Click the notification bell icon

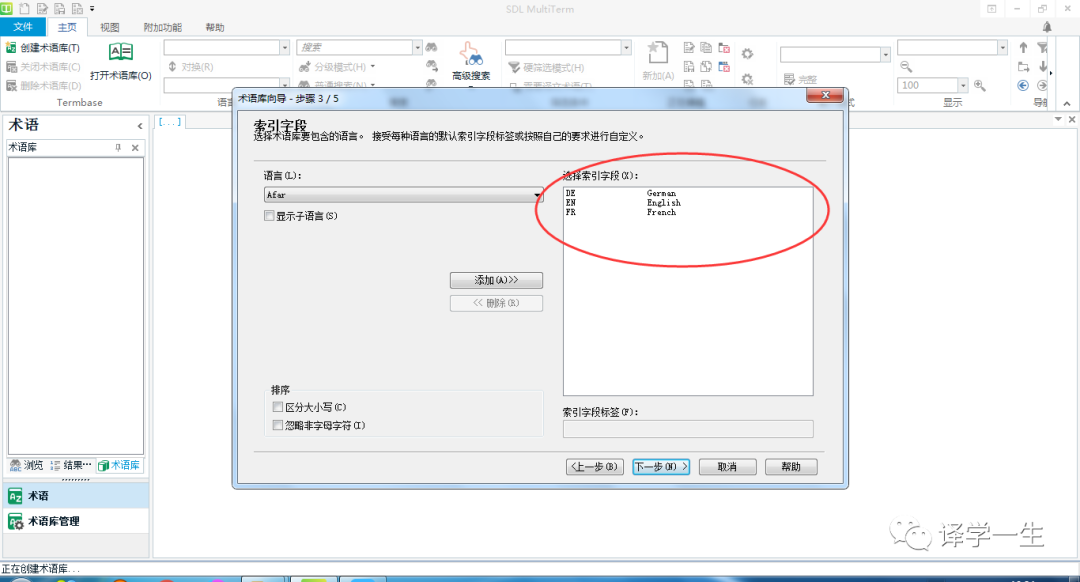1047,27
